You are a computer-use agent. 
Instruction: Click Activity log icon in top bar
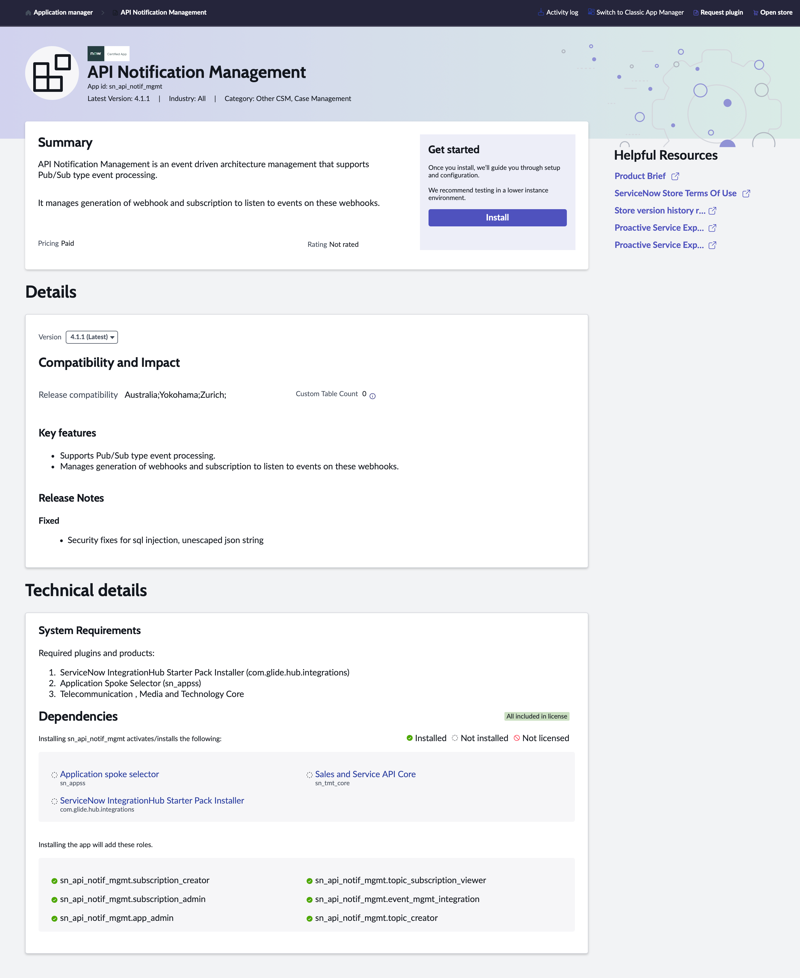click(x=541, y=12)
